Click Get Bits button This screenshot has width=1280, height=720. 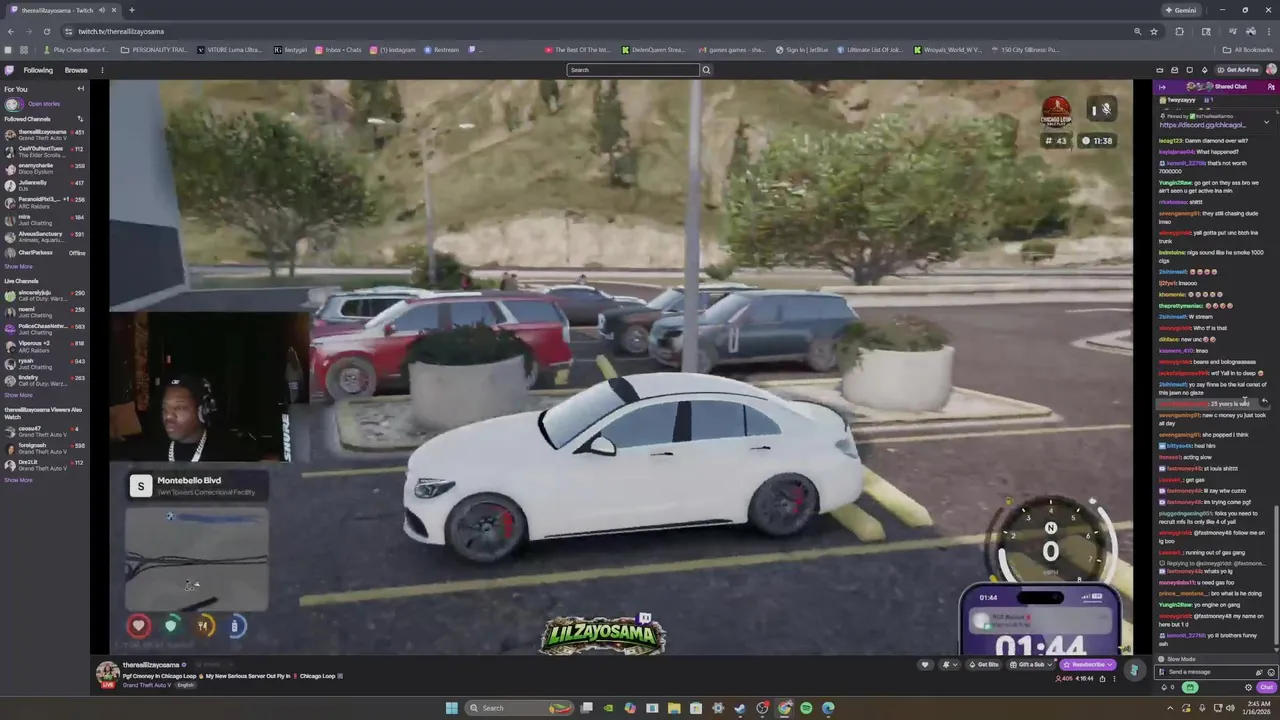[x=985, y=665]
